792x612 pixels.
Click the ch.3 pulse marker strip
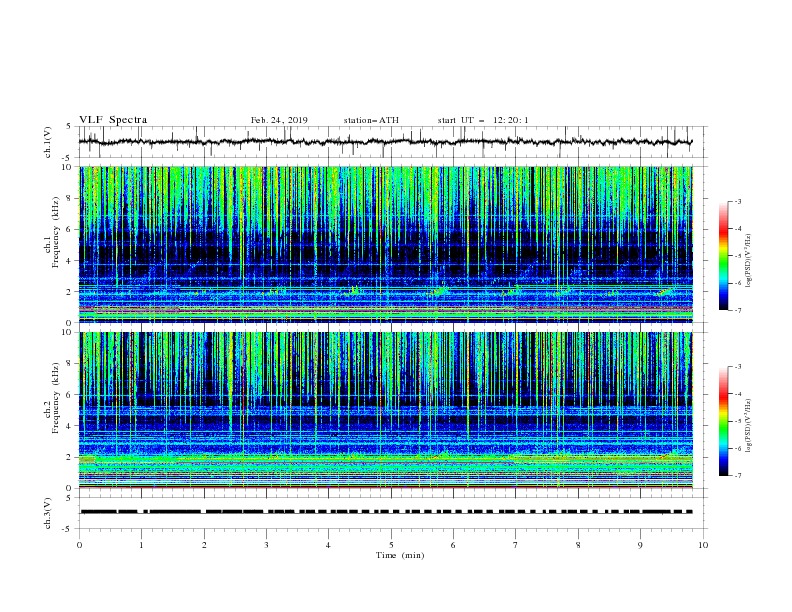[385, 512]
